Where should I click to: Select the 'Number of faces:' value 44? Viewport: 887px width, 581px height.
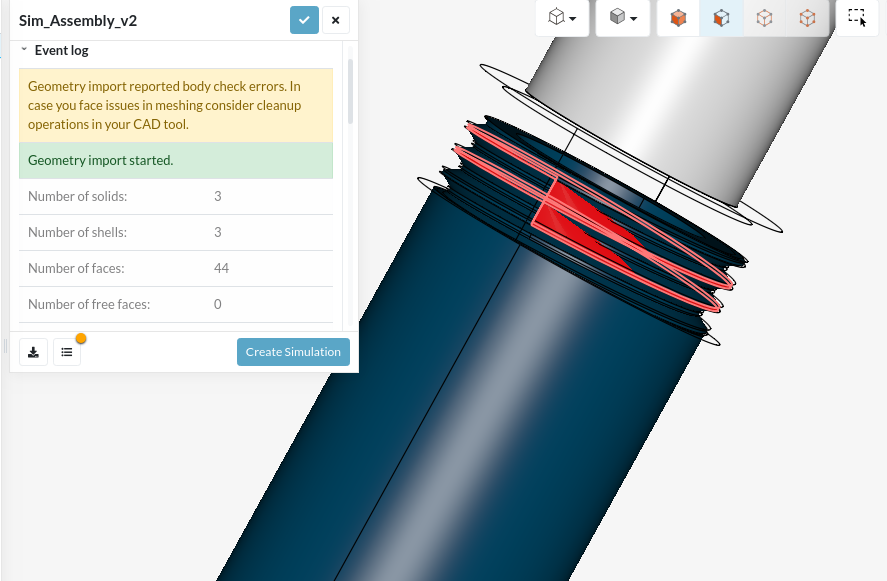pyautogui.click(x=221, y=268)
